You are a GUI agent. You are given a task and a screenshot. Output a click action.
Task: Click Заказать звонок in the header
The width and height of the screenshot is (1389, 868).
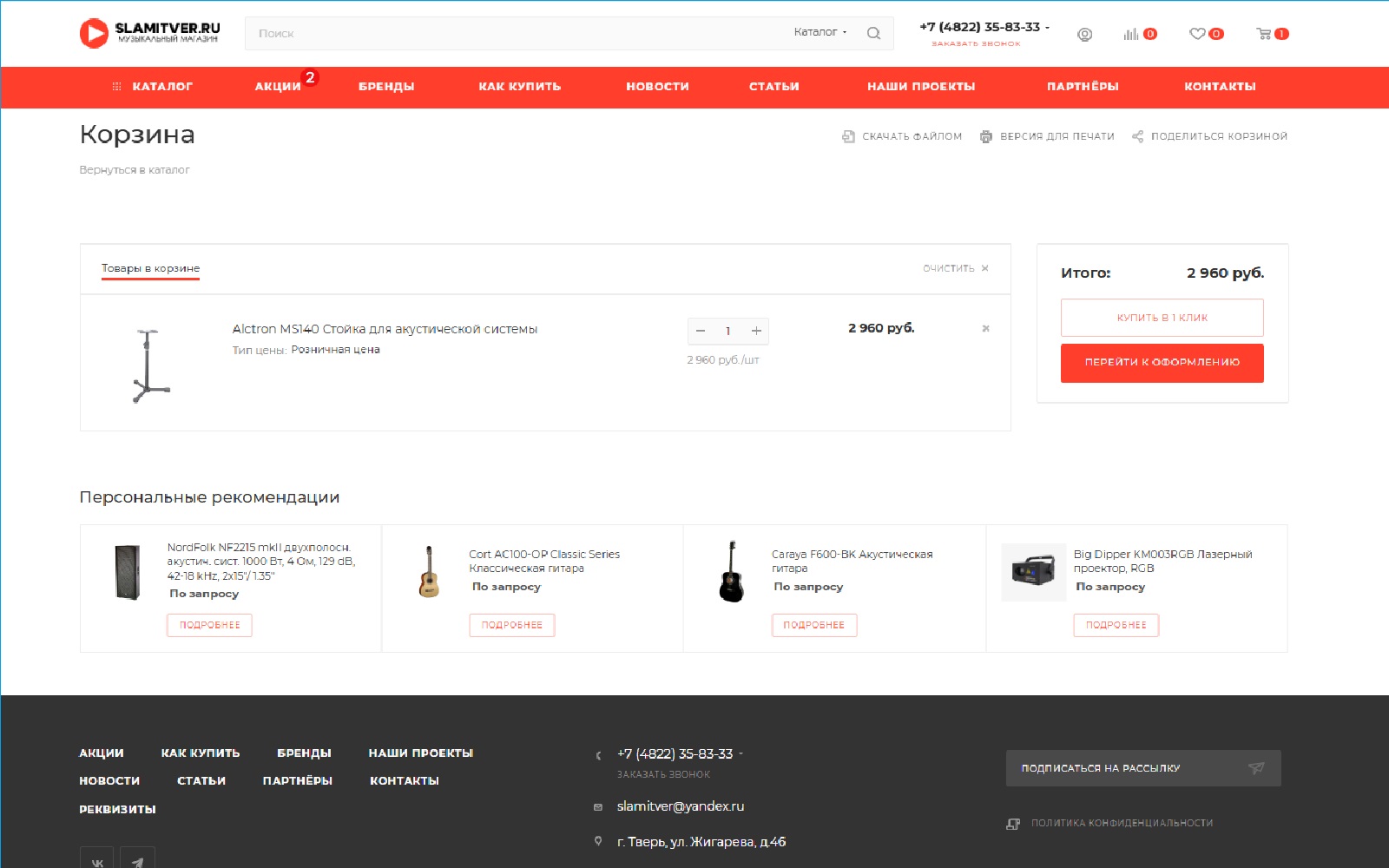pyautogui.click(x=976, y=44)
